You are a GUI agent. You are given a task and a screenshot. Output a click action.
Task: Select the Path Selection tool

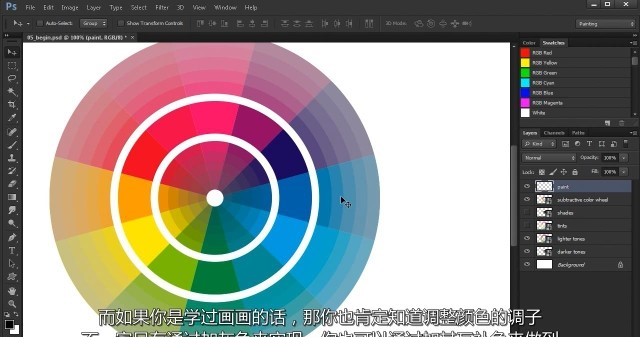pyautogui.click(x=12, y=264)
